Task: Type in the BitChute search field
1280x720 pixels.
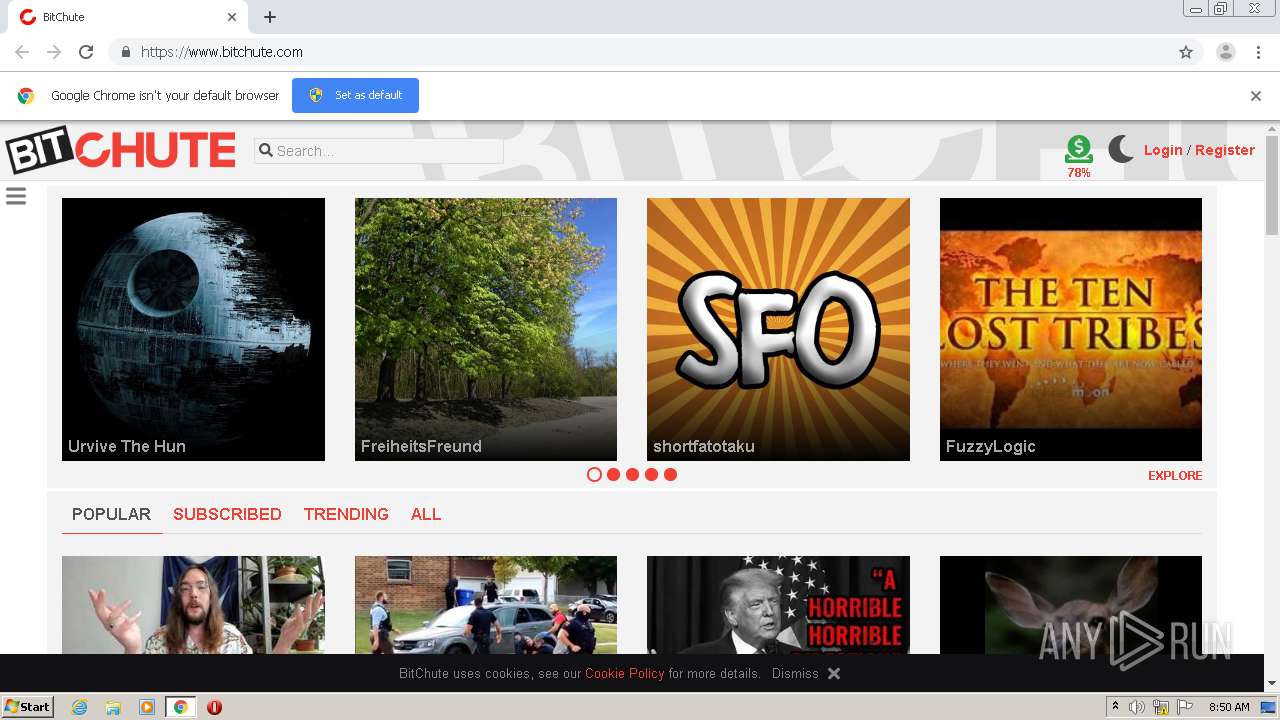Action: tap(379, 151)
